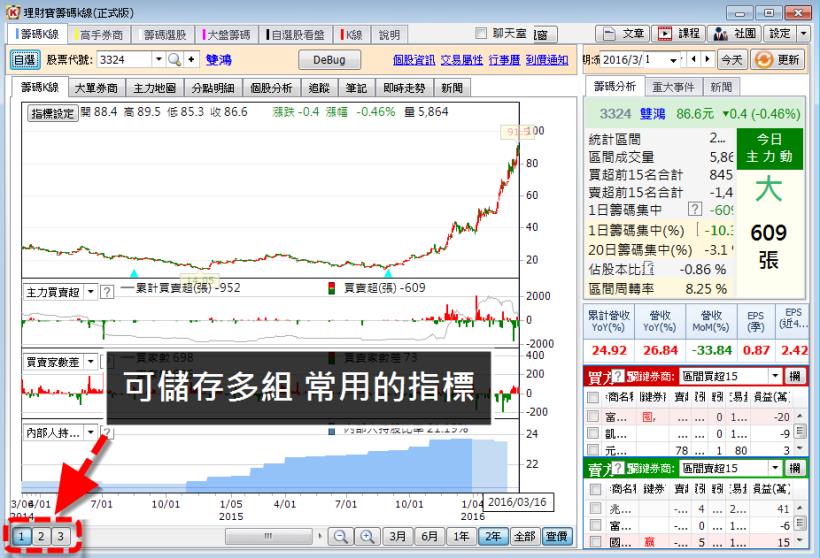The height and width of the screenshot is (558, 820).
Task: Open the 社團 community button
Action: (735, 34)
